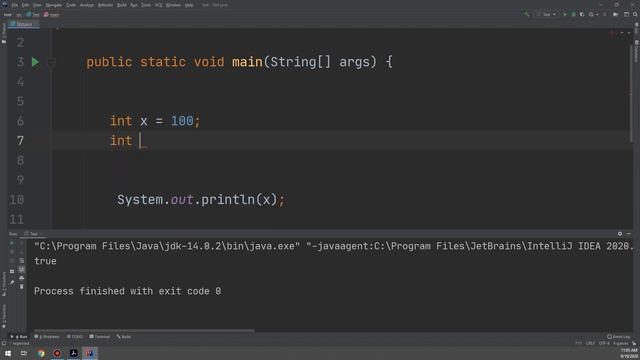Click Search Everywhere magnifier icon

(x=635, y=14)
